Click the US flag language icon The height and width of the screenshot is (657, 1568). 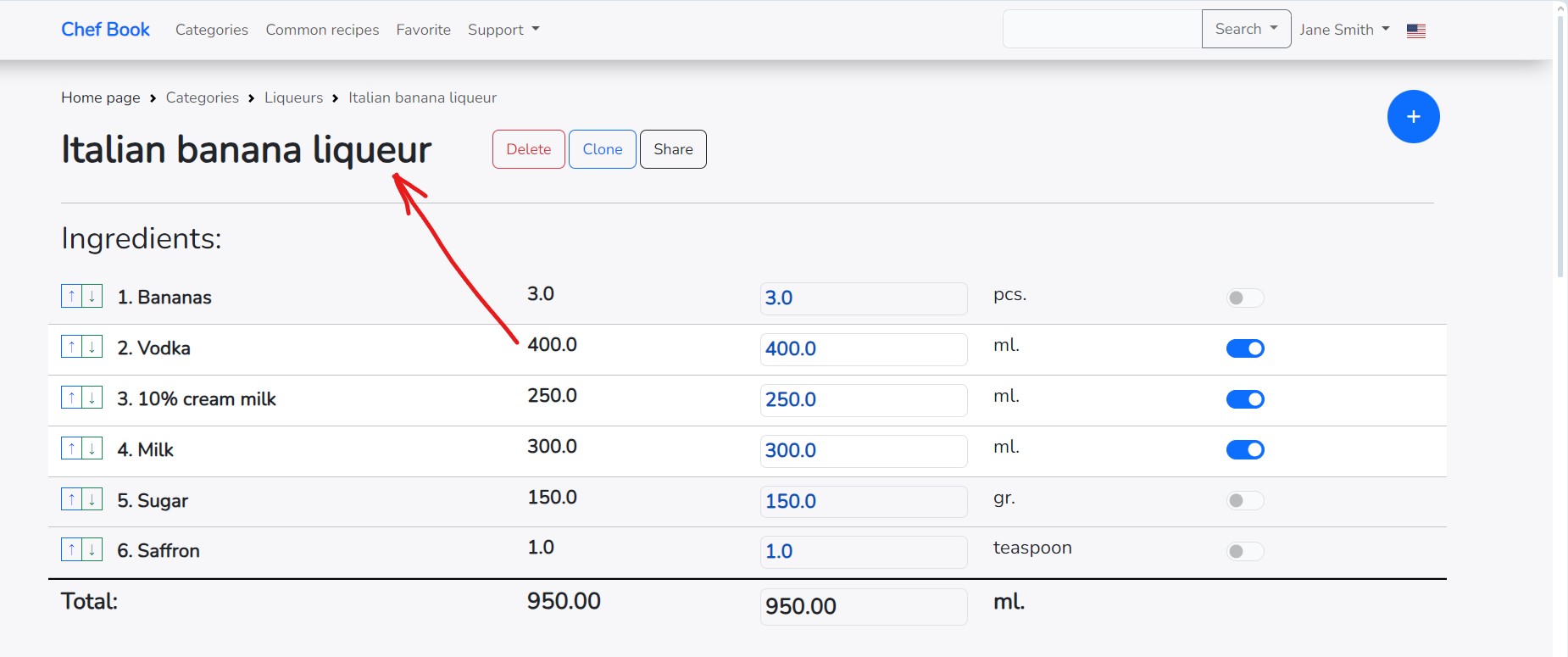[1415, 31]
